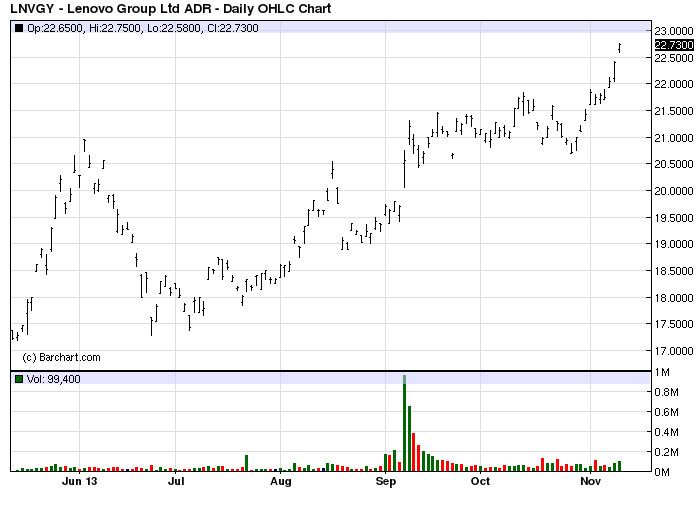Click the latest OHLC price bar near 22.73
Screen dimensions: 700x512
point(619,48)
